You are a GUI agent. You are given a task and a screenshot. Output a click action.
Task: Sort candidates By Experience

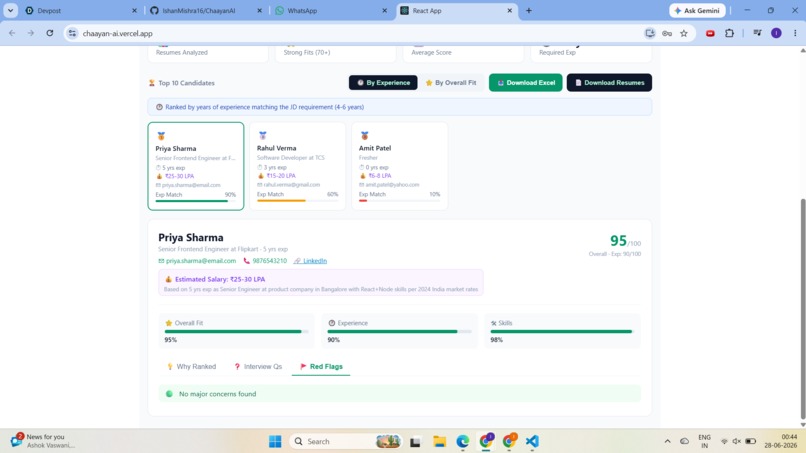pos(383,82)
